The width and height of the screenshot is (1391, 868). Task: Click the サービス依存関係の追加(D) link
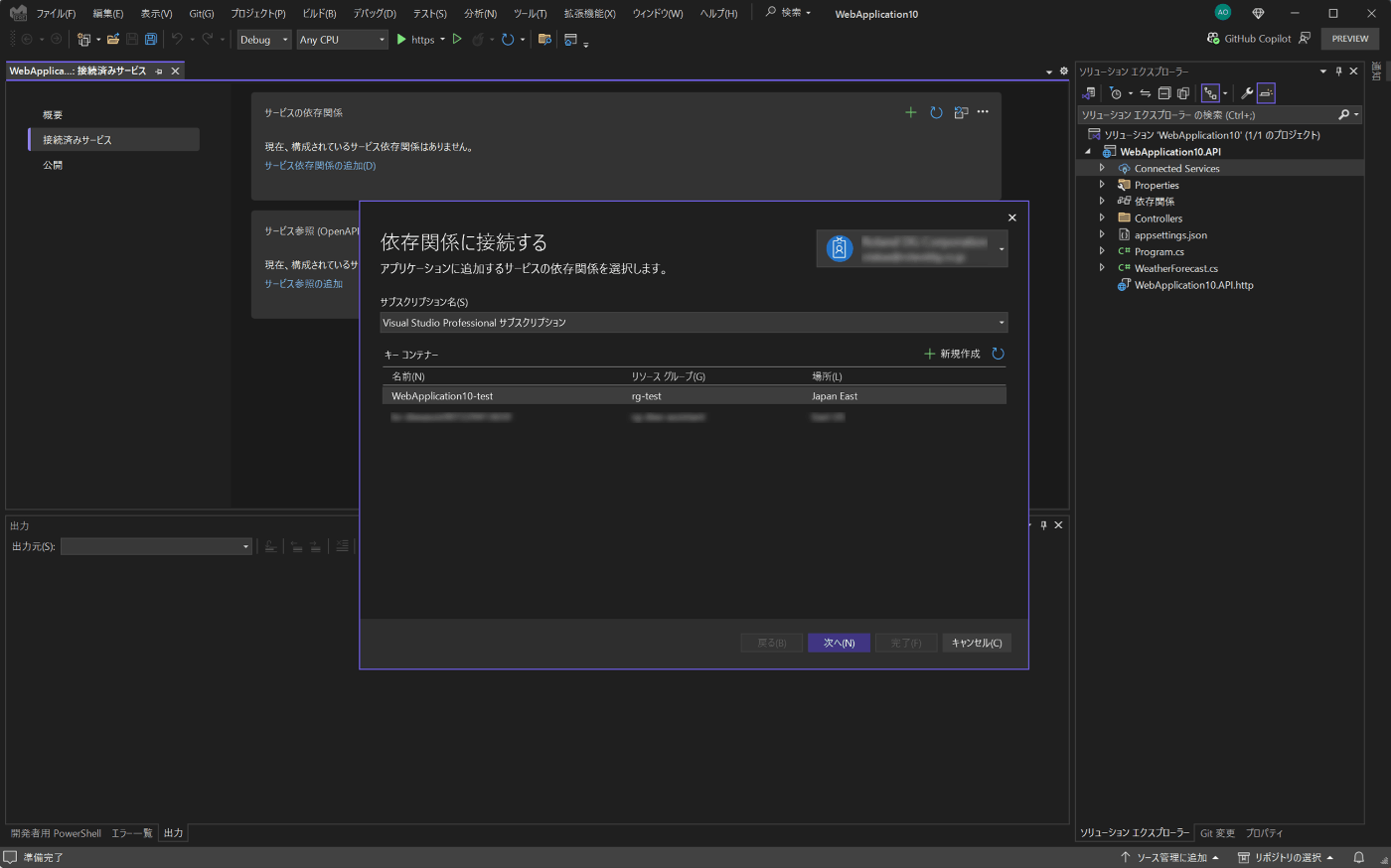pos(320,166)
